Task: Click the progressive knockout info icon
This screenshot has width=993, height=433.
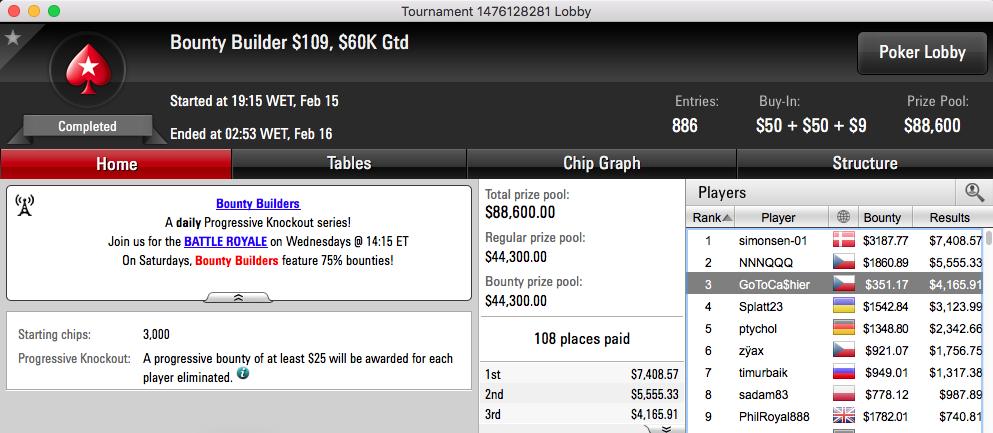Action: point(243,374)
